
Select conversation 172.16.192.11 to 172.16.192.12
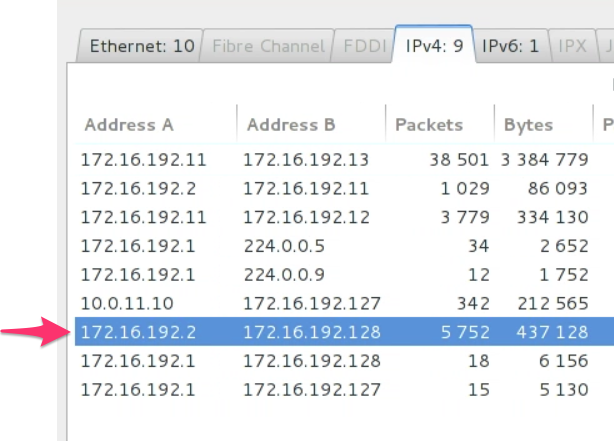point(344,217)
